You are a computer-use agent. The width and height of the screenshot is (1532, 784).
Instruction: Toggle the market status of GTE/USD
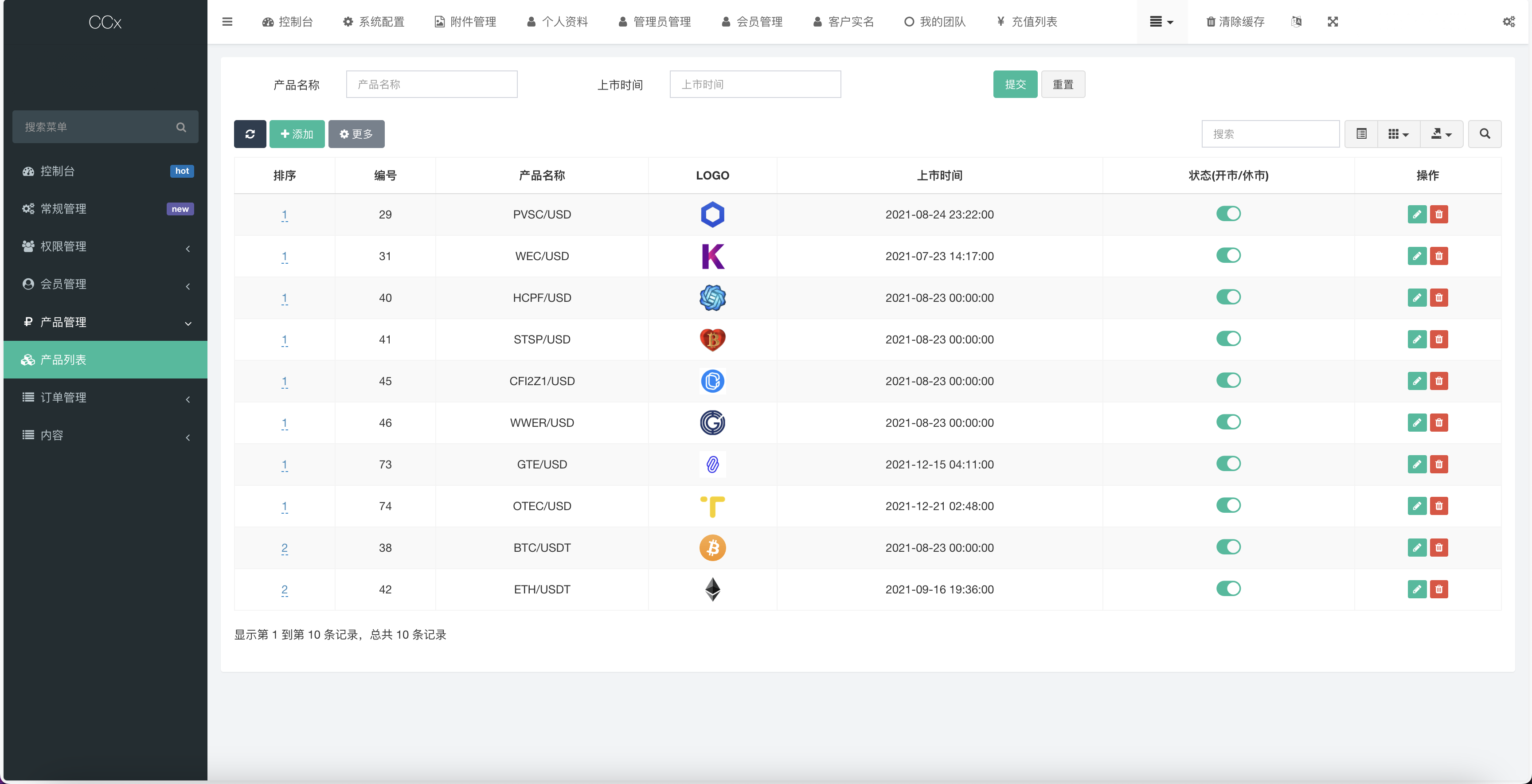(1229, 464)
